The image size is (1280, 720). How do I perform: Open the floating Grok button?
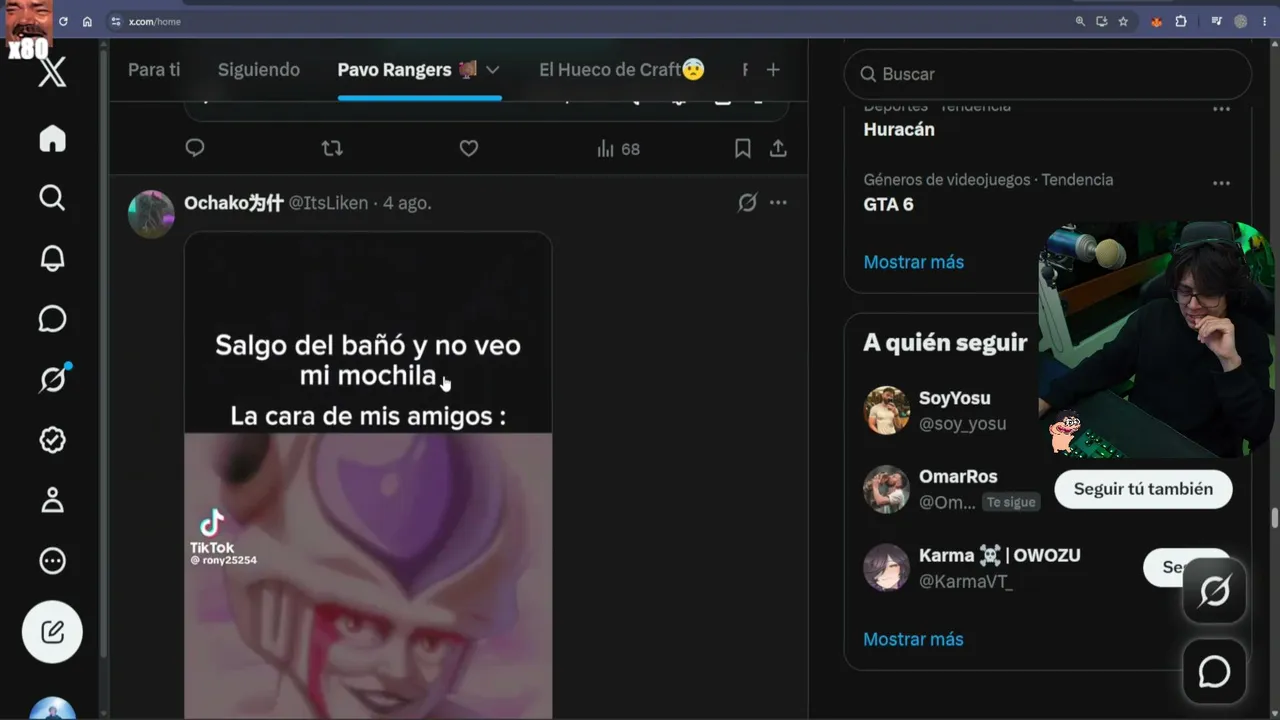click(1215, 592)
